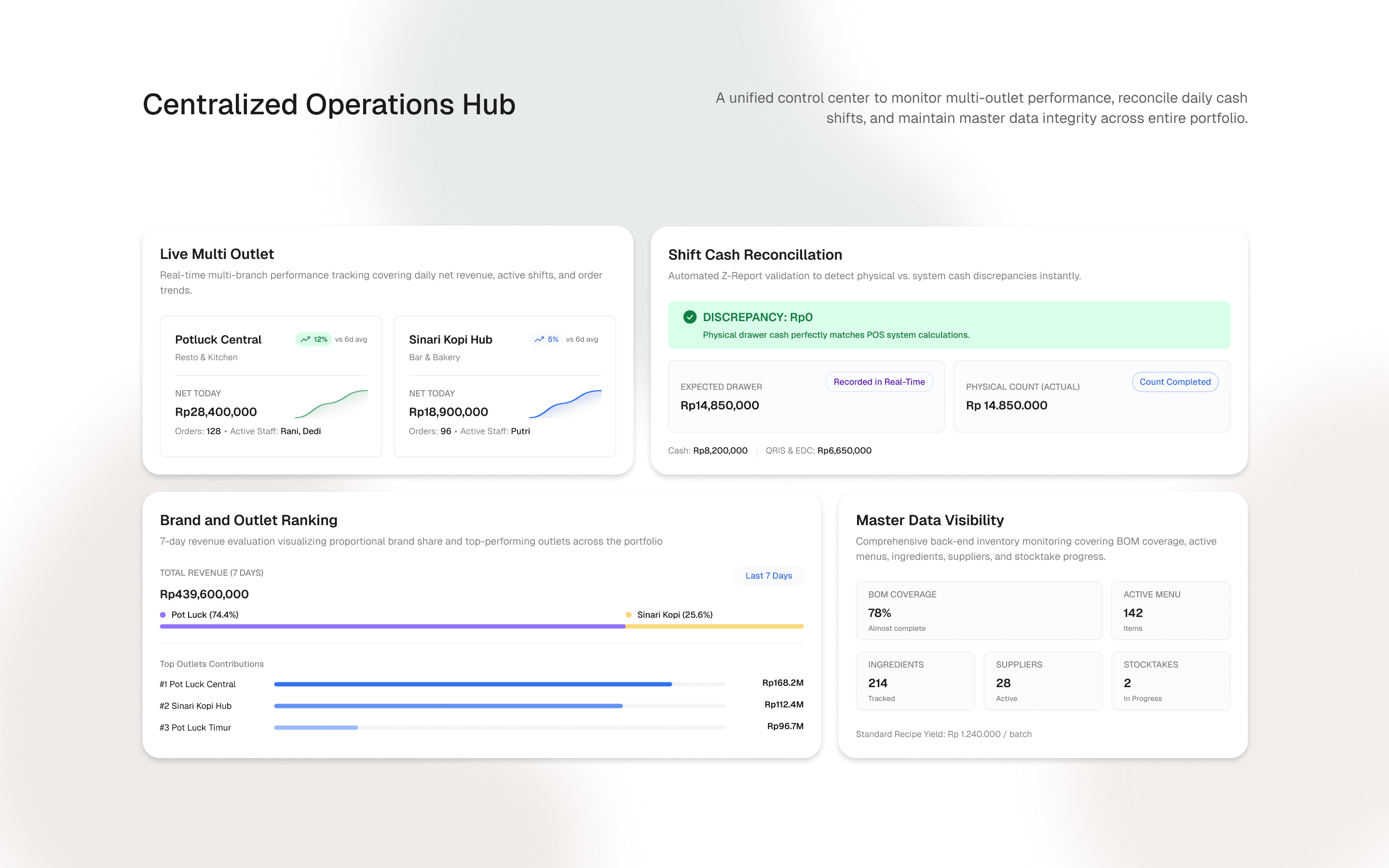
Task: Click the yellow Sinari Kopi brand share bar
Action: (x=715, y=626)
